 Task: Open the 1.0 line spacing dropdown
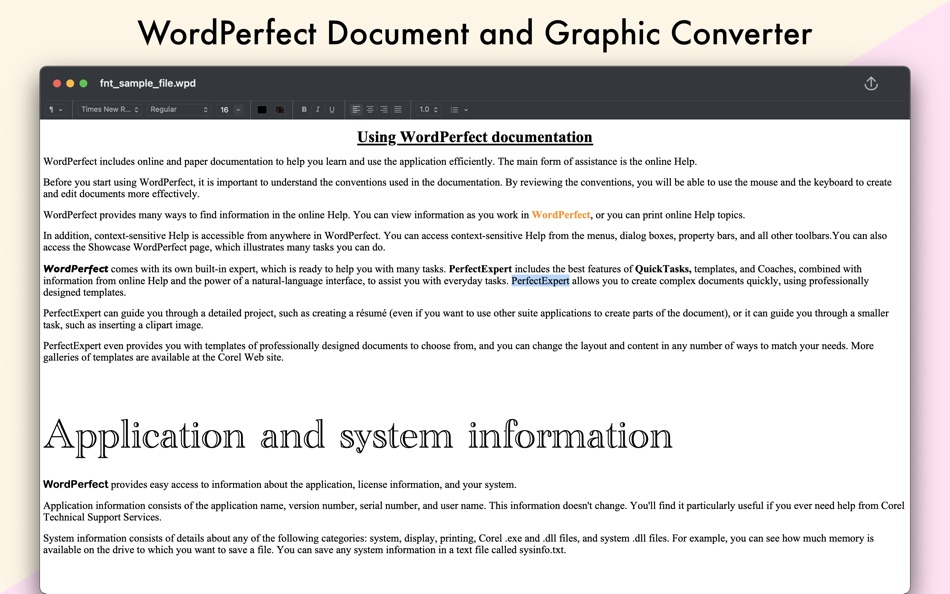[428, 110]
